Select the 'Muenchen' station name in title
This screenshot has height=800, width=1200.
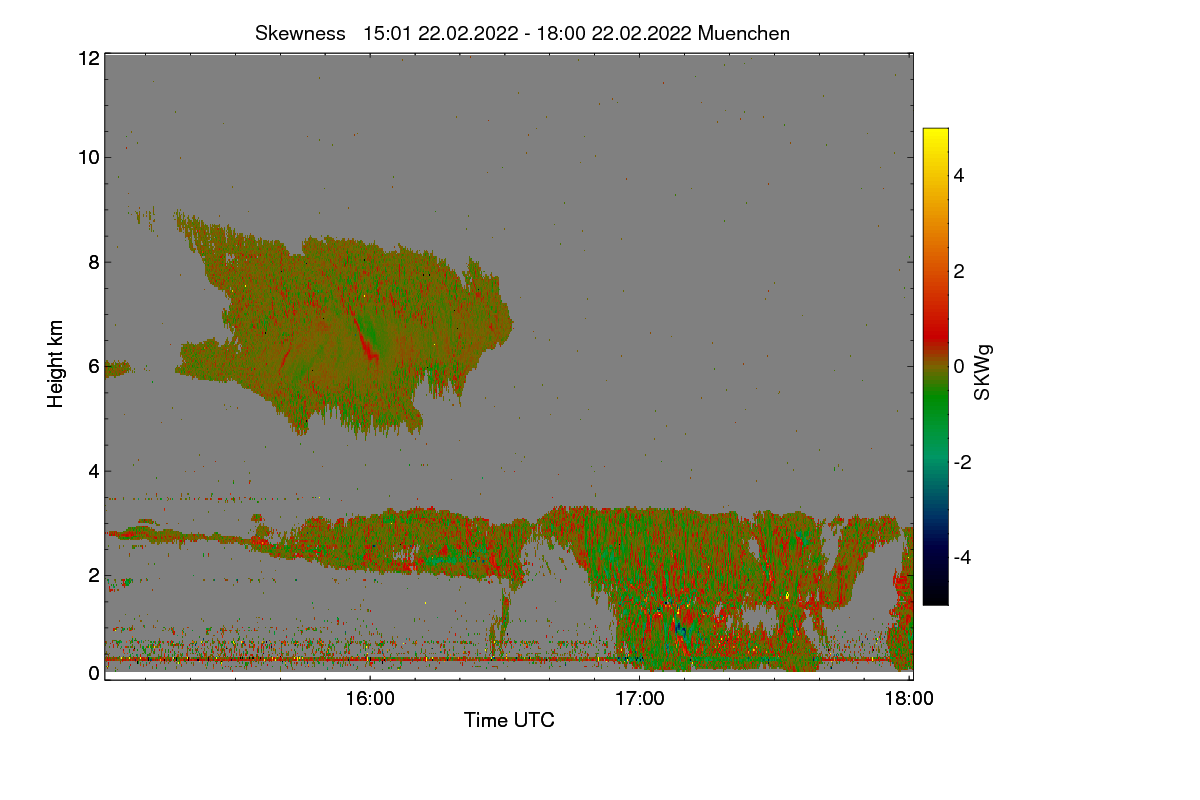pos(744,33)
